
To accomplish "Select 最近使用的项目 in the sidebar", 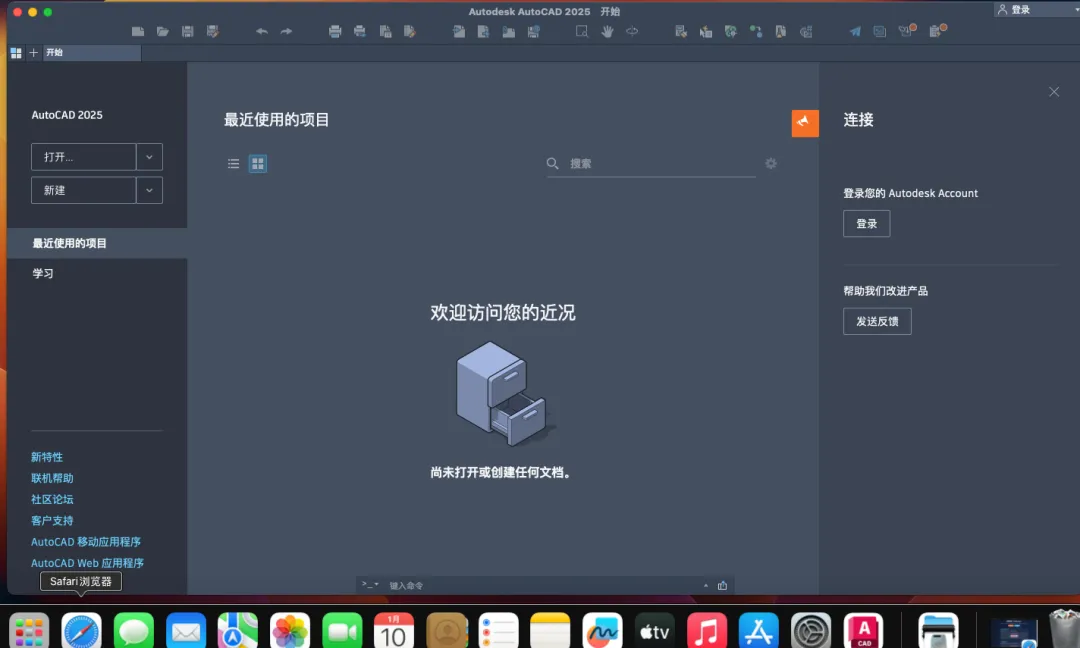I will [97, 243].
